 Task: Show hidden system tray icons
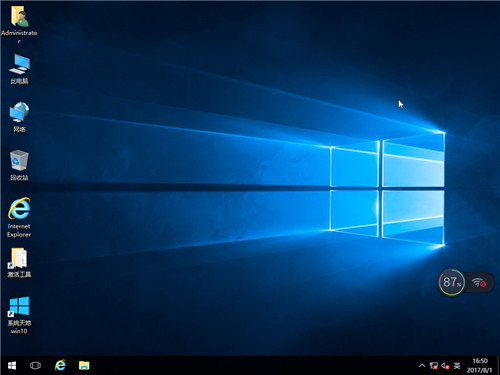pos(422,366)
